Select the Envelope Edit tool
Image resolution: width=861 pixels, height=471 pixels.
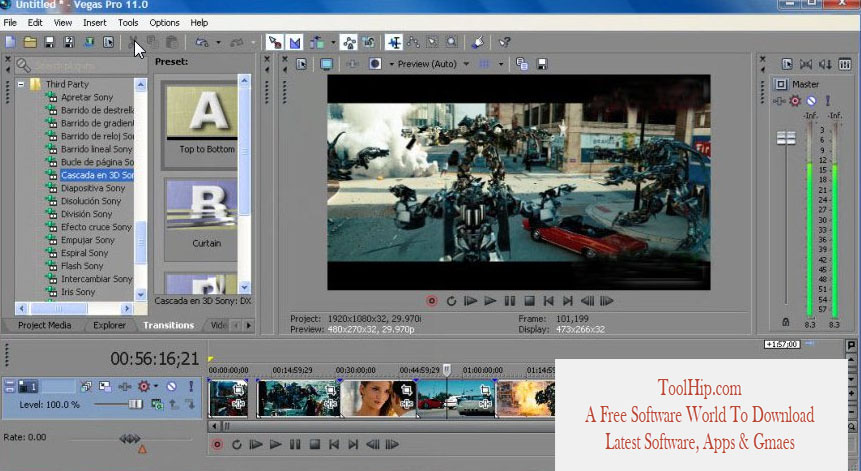point(413,42)
